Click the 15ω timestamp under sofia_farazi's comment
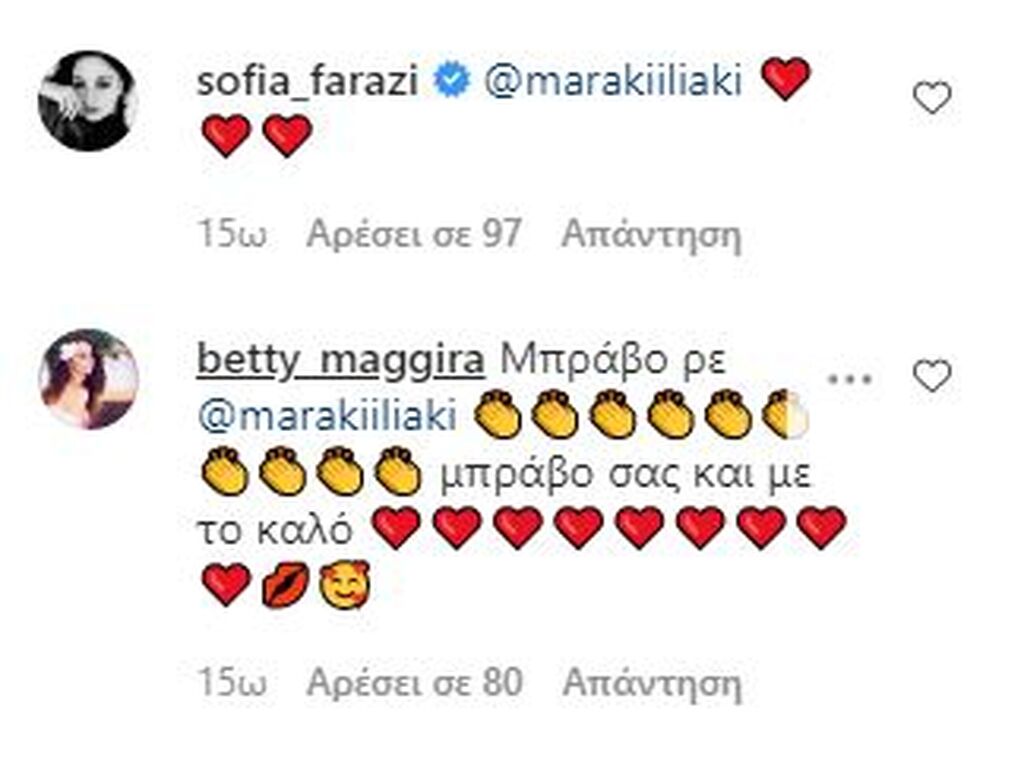 tap(229, 235)
